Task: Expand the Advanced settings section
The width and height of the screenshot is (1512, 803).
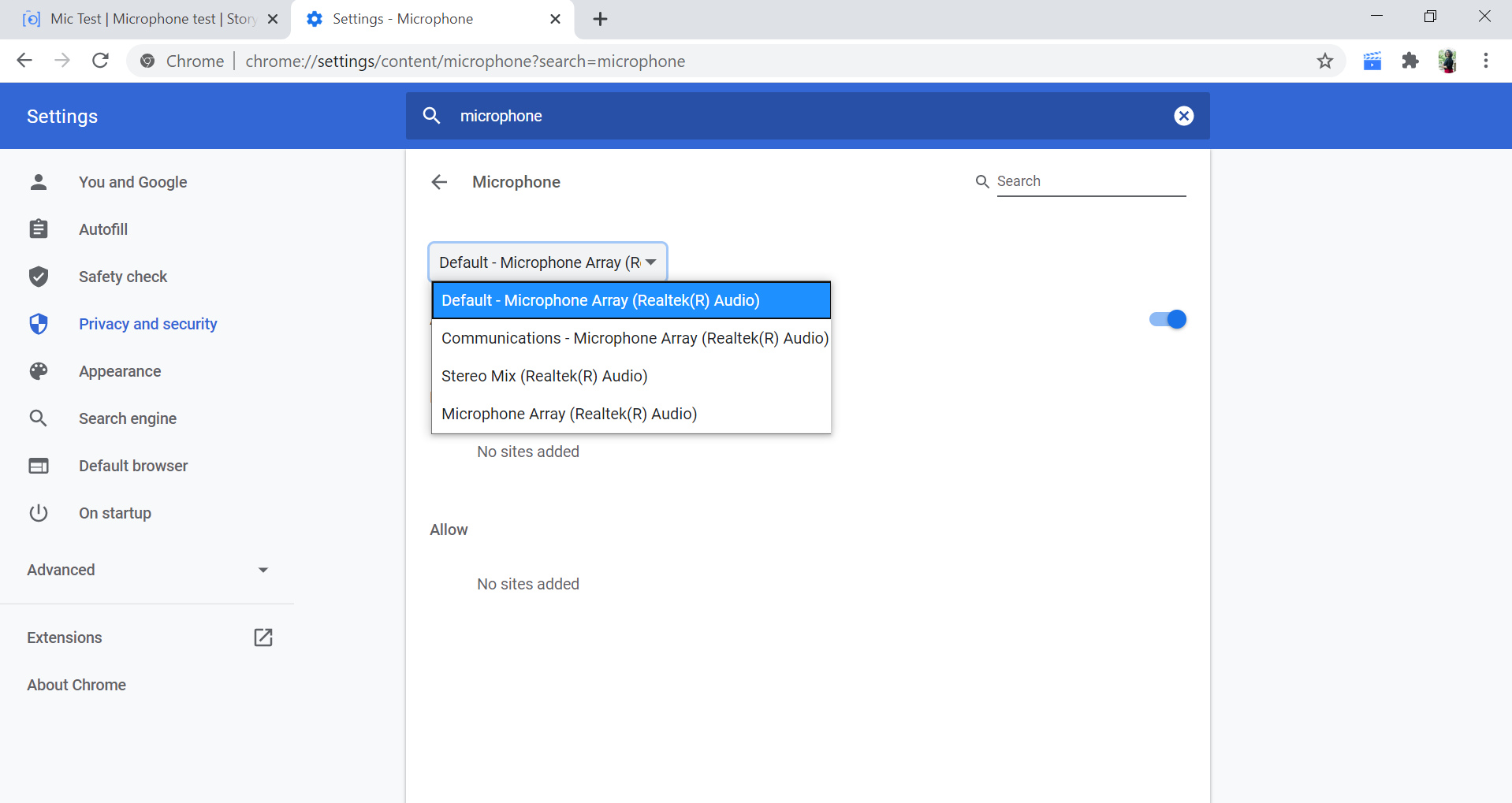Action: (x=148, y=570)
